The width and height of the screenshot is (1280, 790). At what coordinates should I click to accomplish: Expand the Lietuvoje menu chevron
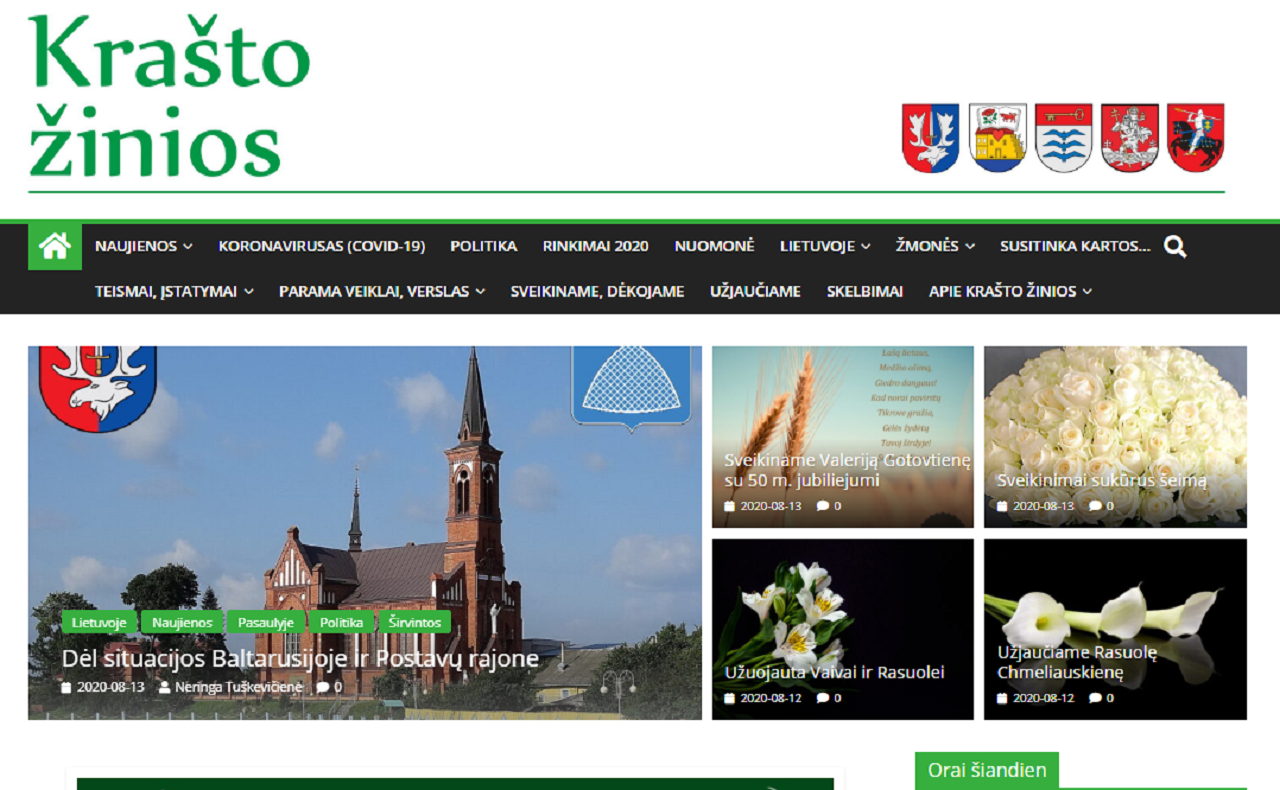865,247
